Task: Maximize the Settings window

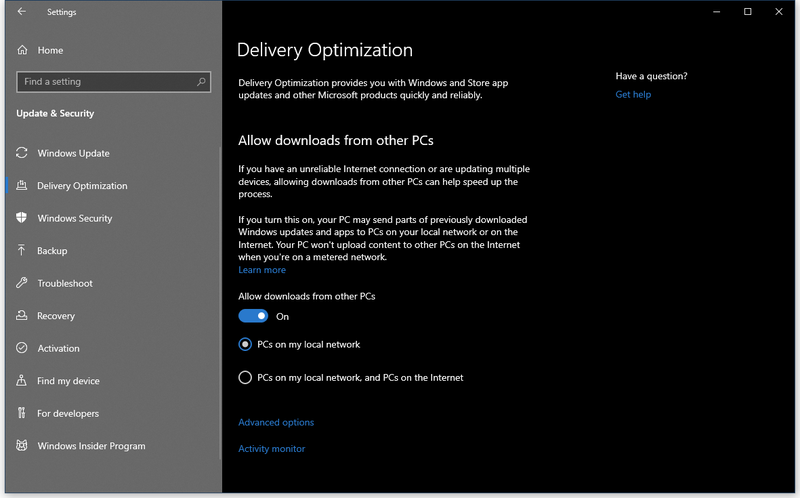Action: pyautogui.click(x=747, y=11)
